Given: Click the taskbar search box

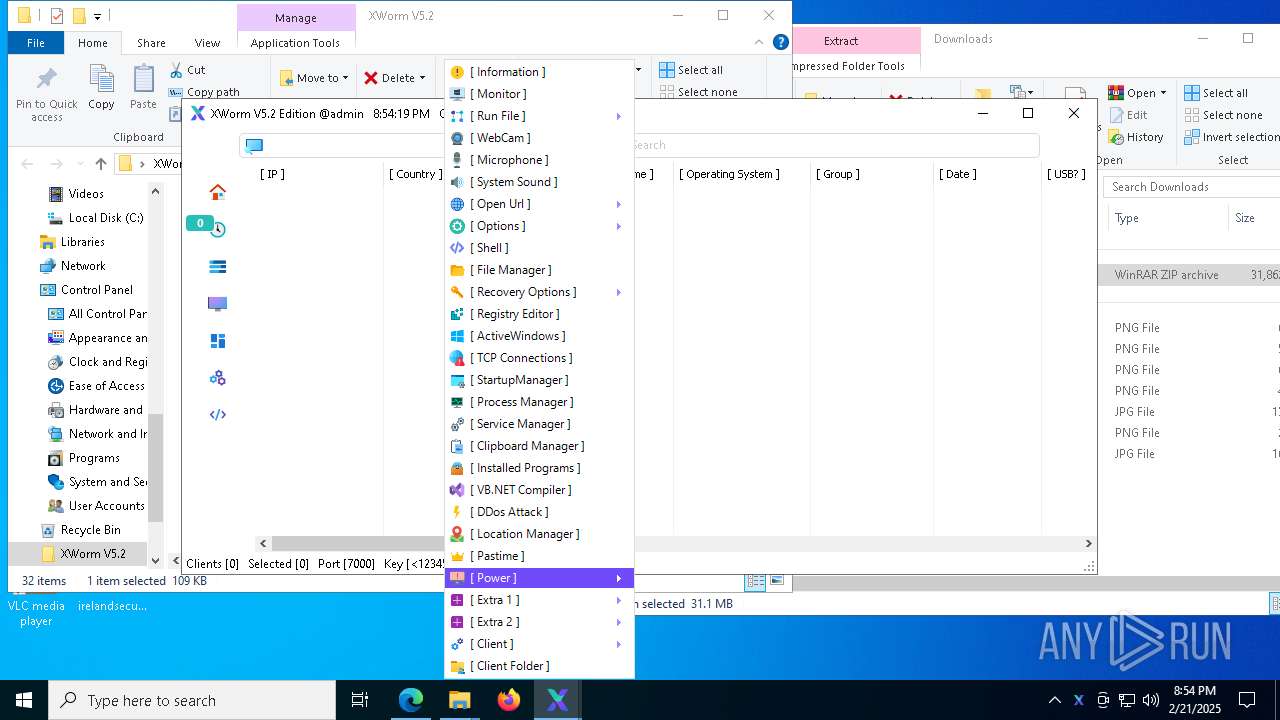Looking at the screenshot, I should point(192,700).
